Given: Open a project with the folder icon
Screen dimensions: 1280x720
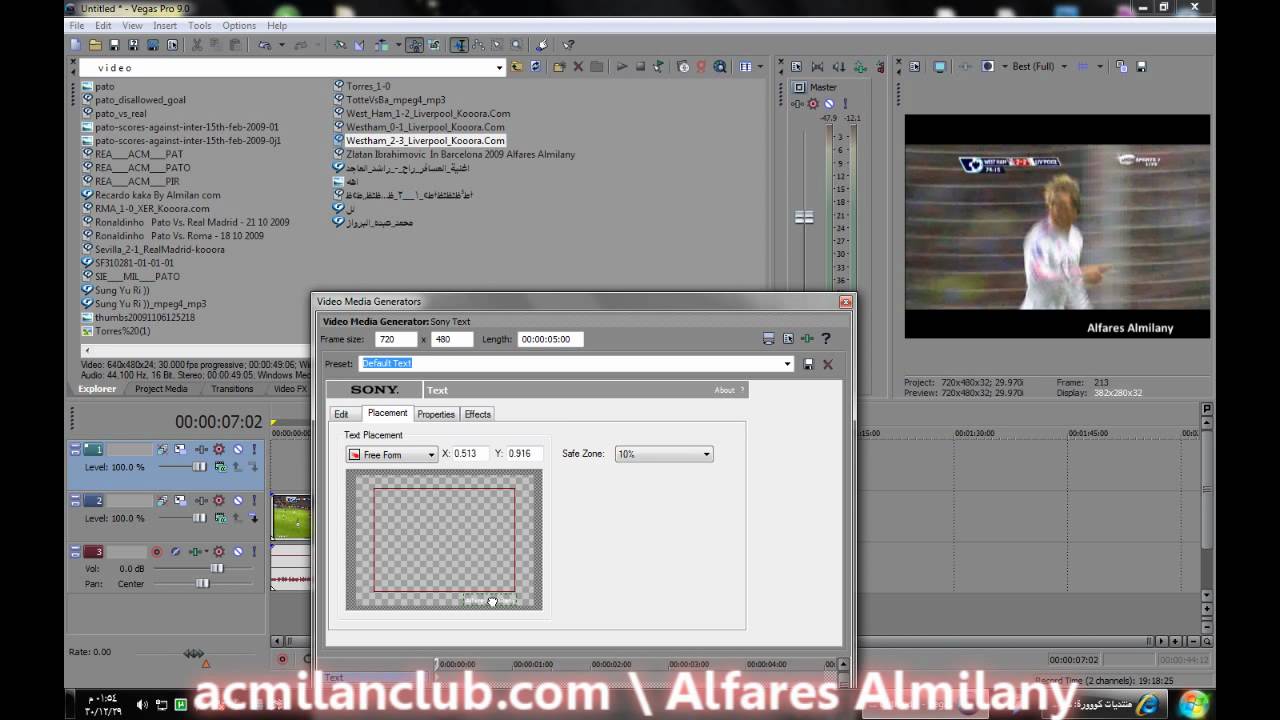Looking at the screenshot, I should tap(95, 44).
